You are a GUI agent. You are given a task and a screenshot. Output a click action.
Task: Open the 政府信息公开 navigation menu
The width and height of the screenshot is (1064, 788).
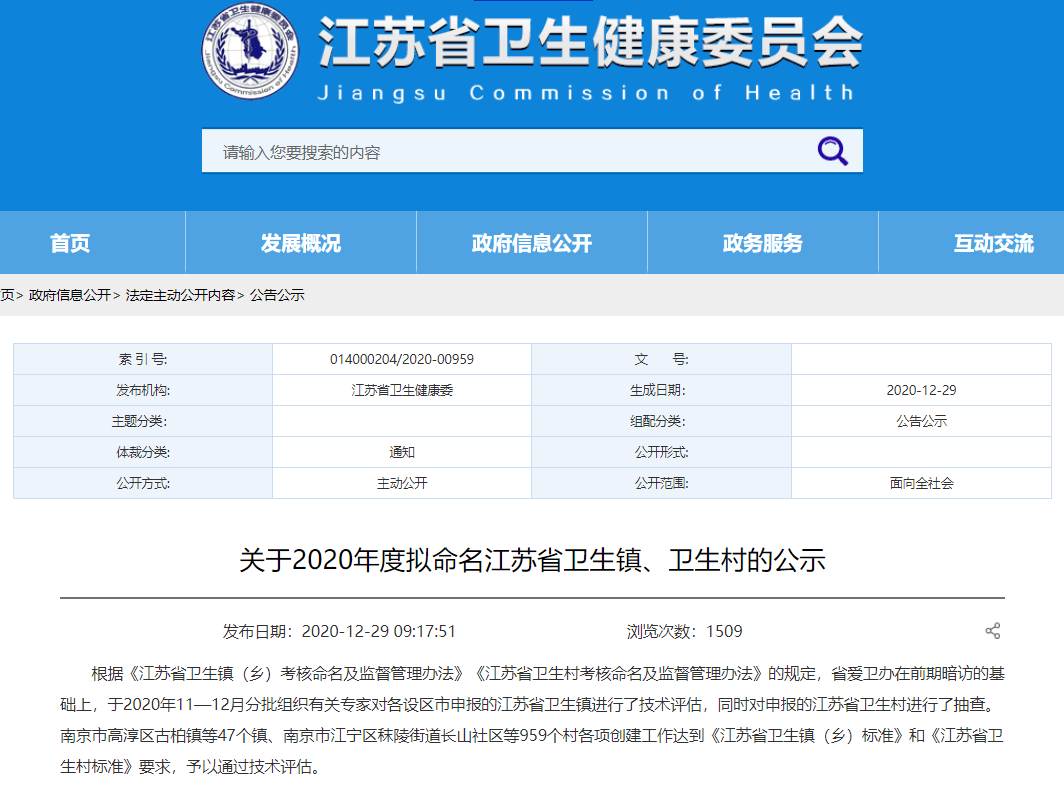click(531, 242)
